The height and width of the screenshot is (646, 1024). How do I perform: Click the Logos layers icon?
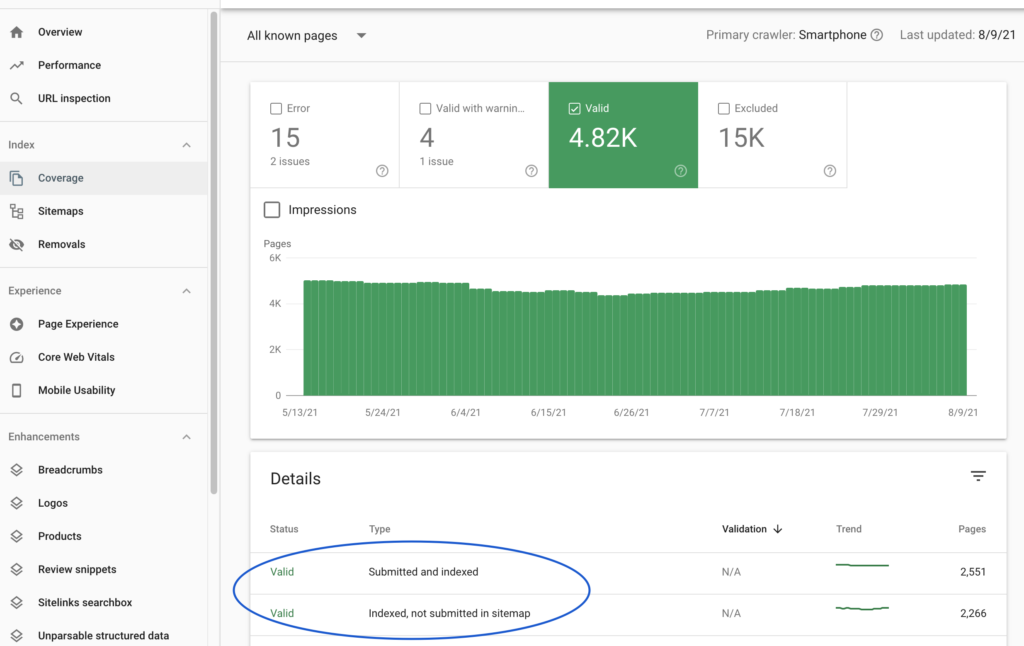pos(16,503)
